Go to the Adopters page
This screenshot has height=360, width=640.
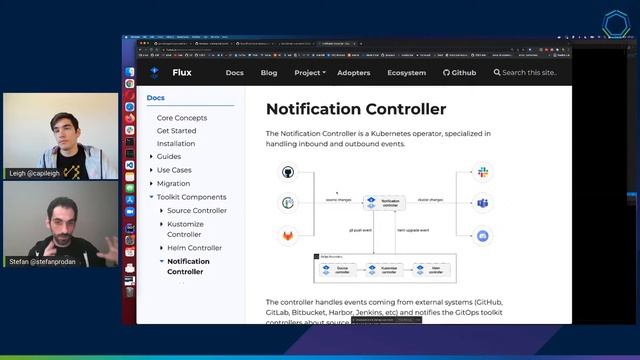[x=354, y=73]
